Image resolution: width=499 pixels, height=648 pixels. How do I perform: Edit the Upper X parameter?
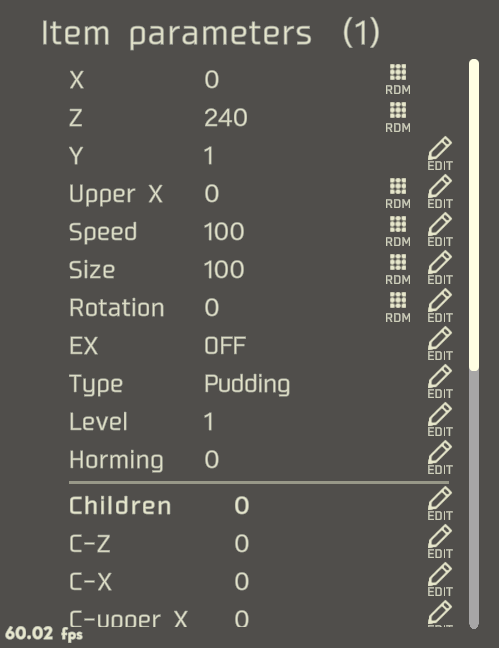tap(440, 192)
